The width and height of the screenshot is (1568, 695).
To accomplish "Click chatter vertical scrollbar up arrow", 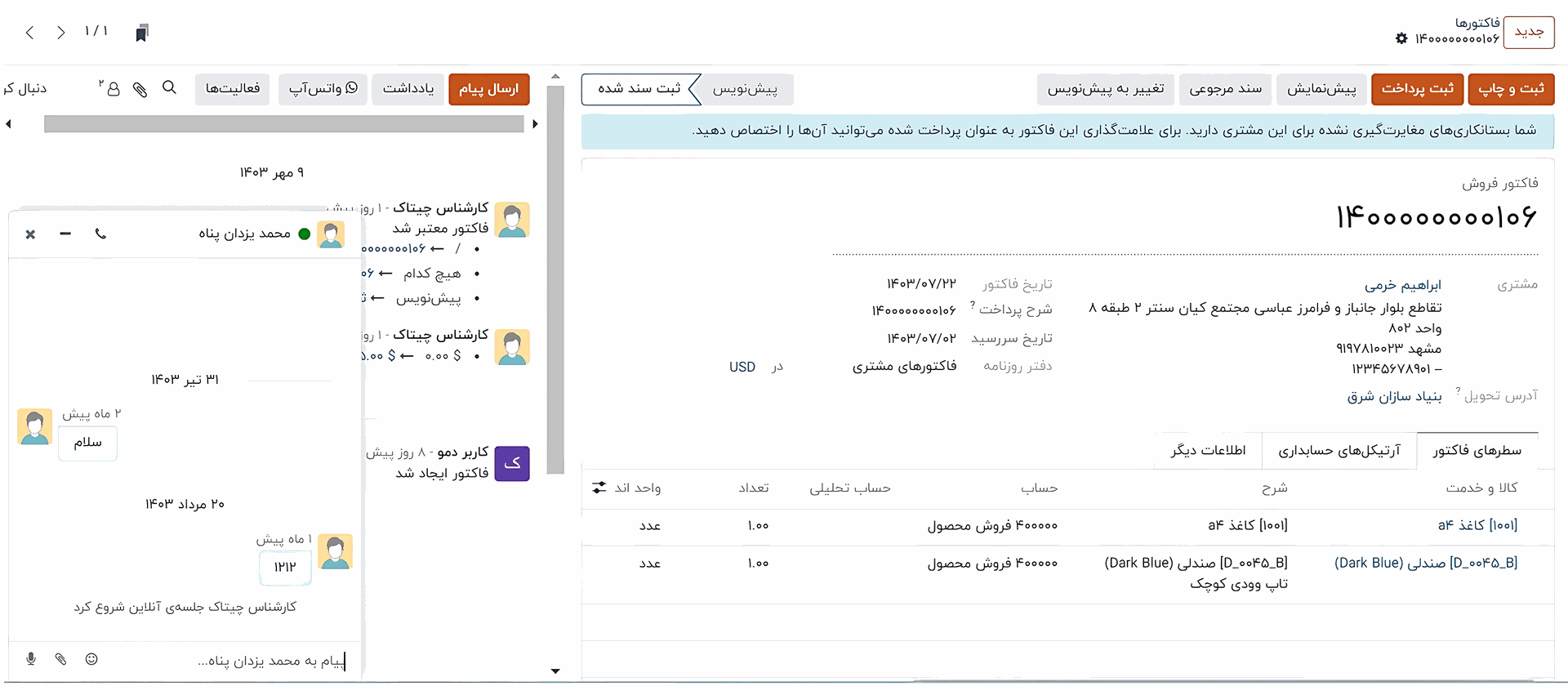I will (x=555, y=78).
